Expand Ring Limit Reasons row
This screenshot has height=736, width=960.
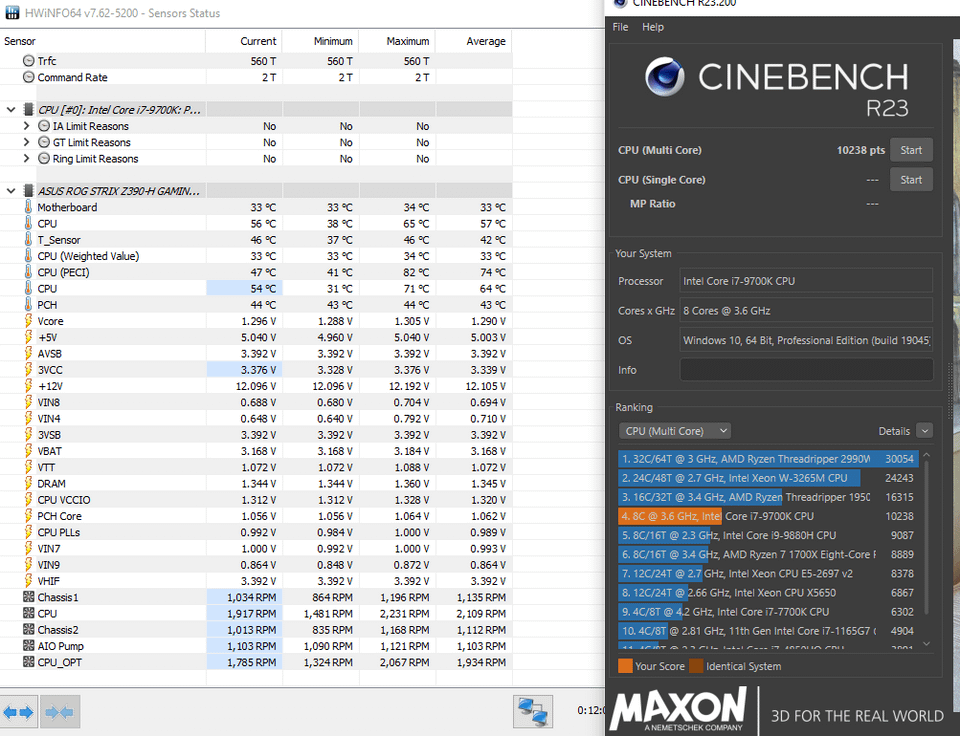pyautogui.click(x=26, y=159)
